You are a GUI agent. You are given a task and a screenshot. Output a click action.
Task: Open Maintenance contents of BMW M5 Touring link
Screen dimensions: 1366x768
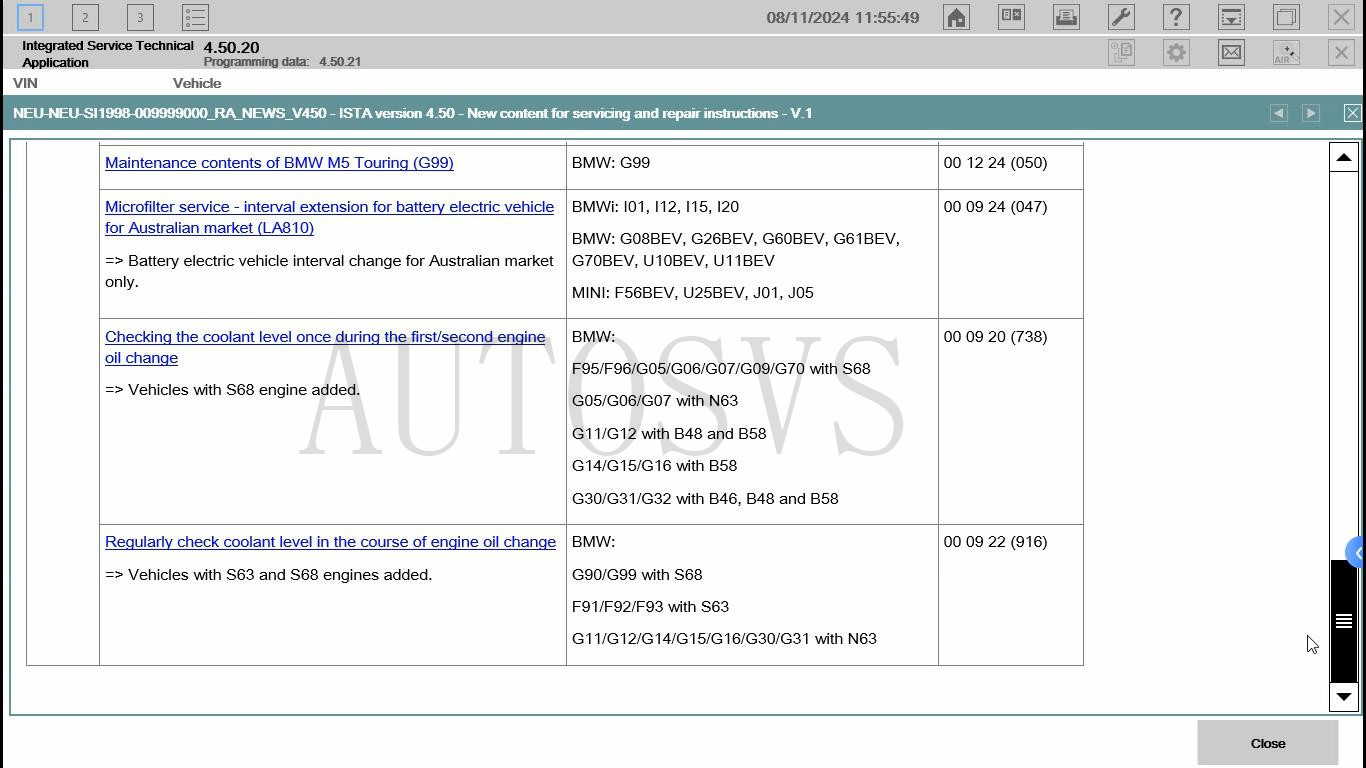(x=279, y=163)
